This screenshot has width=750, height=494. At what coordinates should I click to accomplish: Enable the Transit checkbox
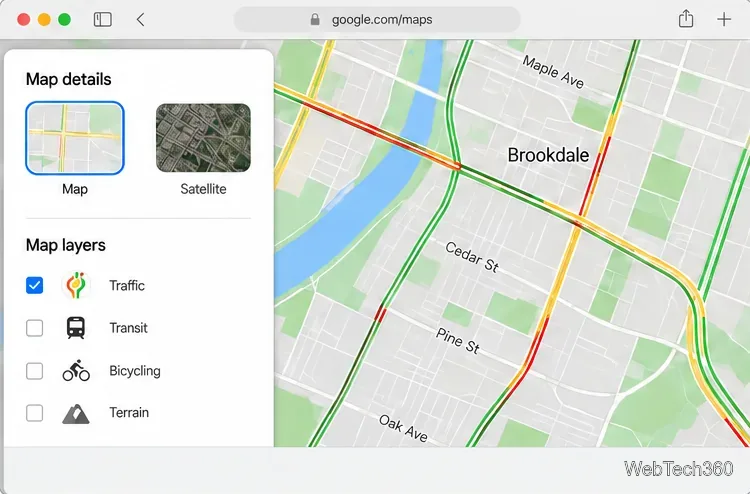(34, 328)
